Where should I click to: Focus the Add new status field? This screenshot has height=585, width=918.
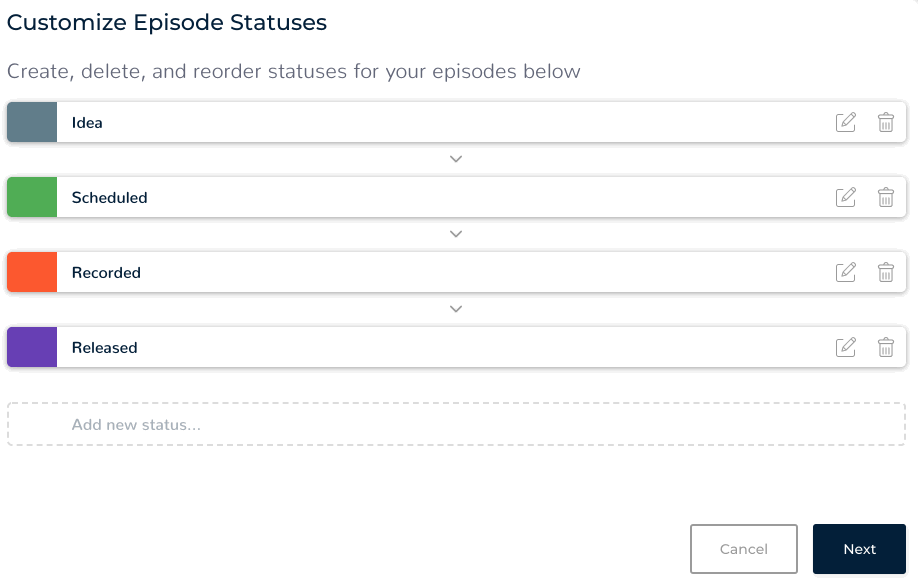(456, 425)
